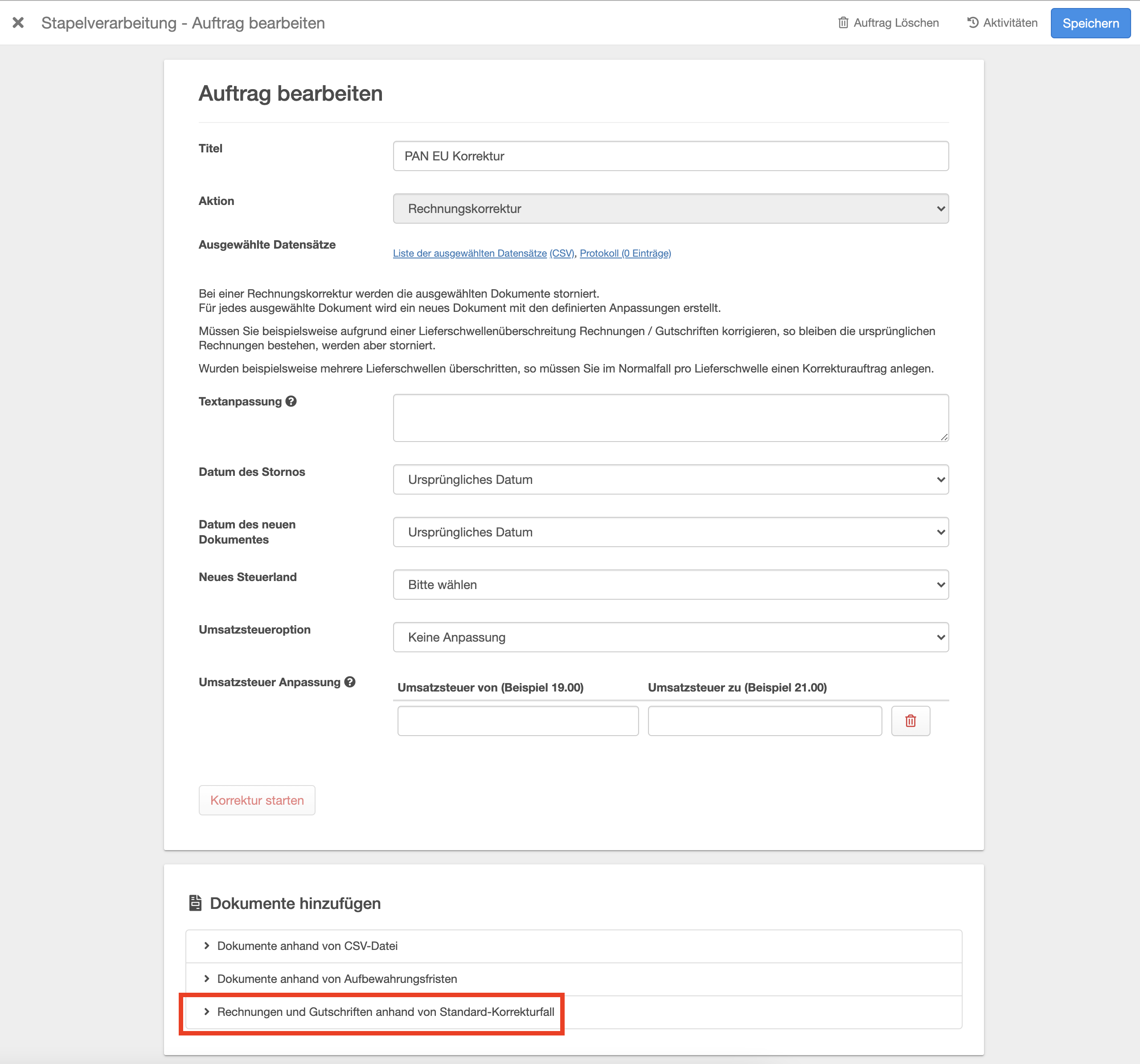Delete tax row with red trash icon
The width and height of the screenshot is (1140, 1064).
pos(910,720)
